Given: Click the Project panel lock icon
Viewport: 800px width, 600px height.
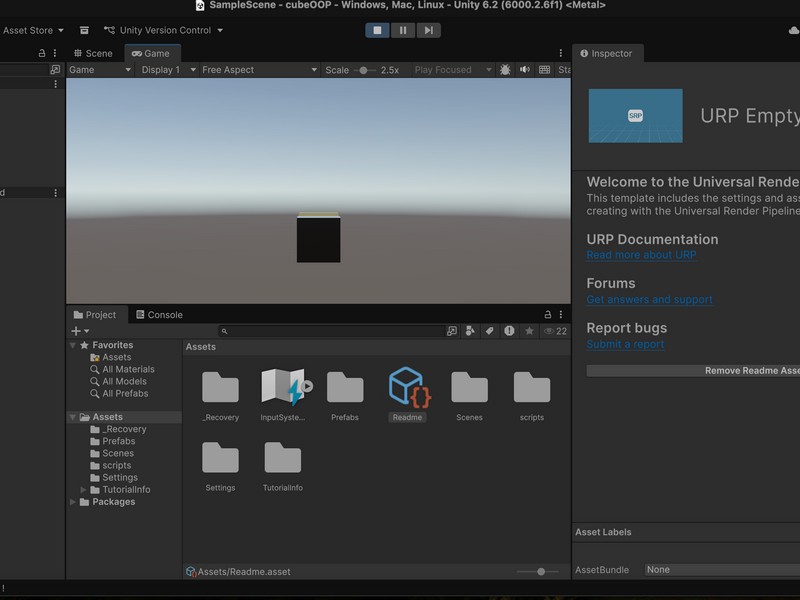Looking at the screenshot, I should pyautogui.click(x=547, y=315).
